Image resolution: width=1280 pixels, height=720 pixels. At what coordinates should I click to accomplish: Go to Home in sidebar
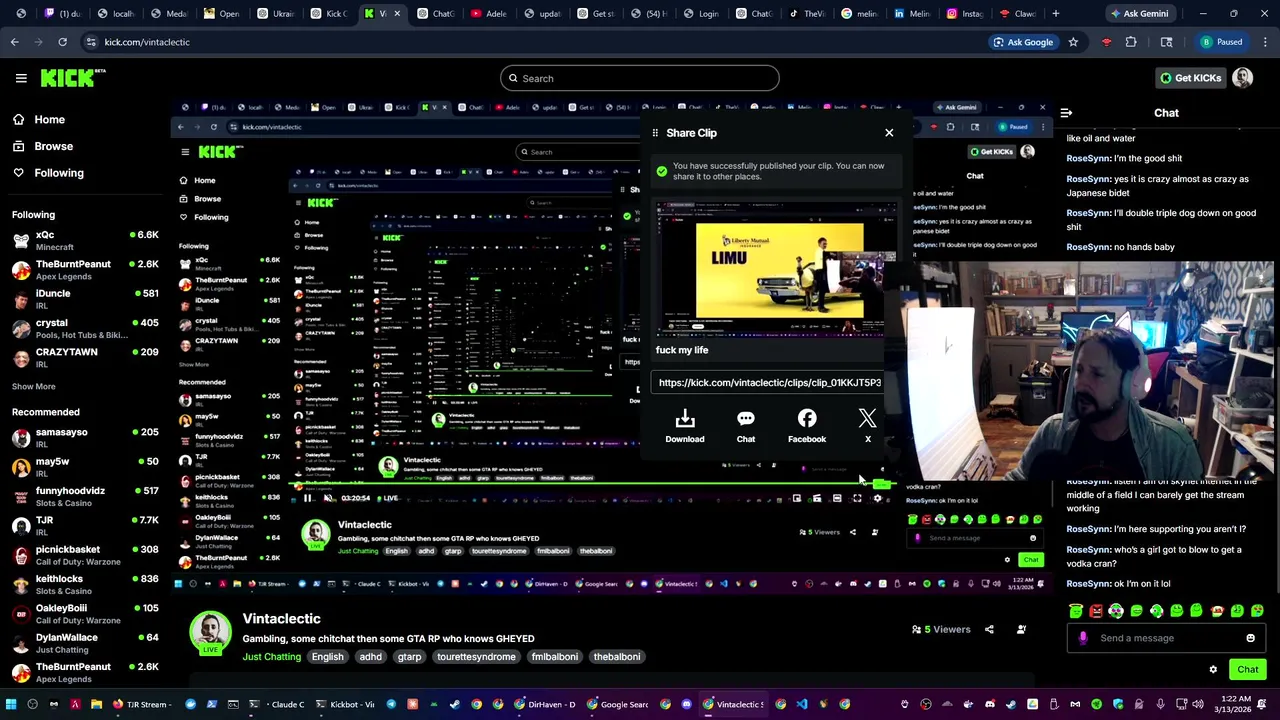39,120
